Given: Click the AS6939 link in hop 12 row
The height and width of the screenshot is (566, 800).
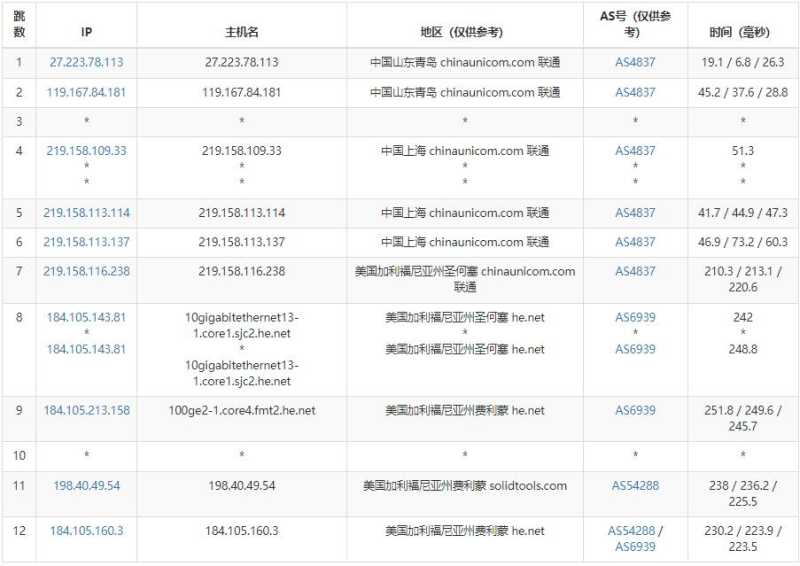Looking at the screenshot, I should [x=635, y=547].
